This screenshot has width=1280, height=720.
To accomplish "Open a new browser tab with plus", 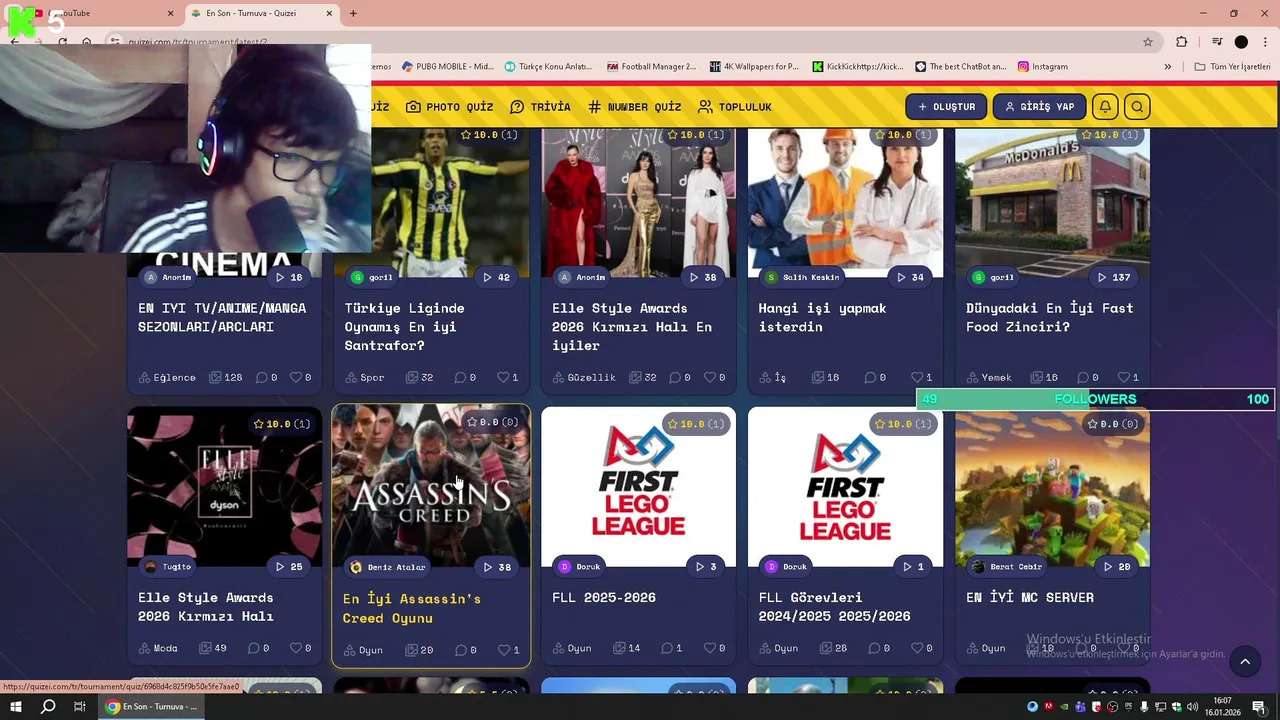I will (353, 13).
